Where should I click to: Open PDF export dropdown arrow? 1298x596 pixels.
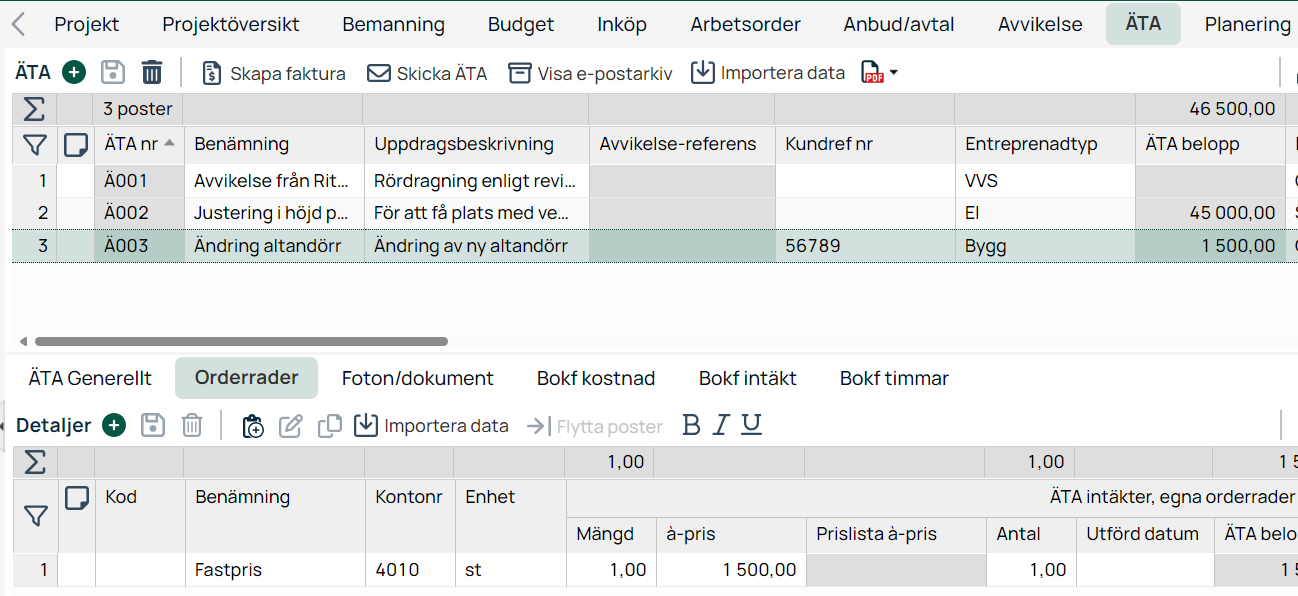(x=893, y=73)
